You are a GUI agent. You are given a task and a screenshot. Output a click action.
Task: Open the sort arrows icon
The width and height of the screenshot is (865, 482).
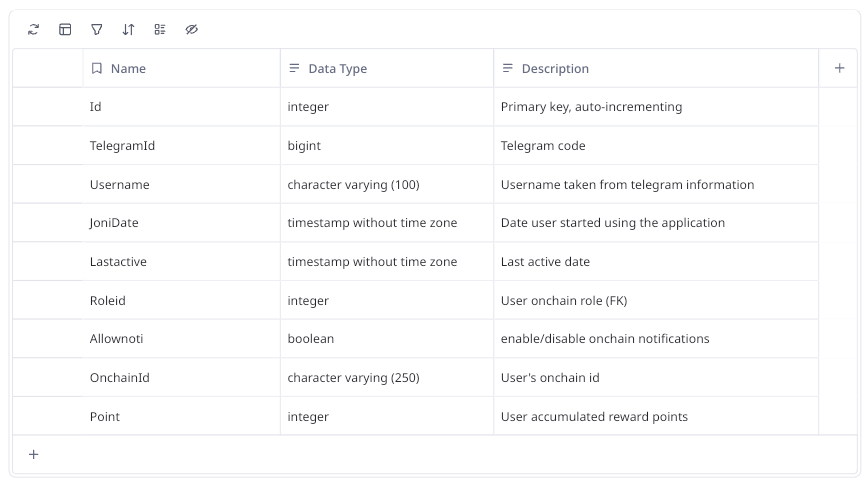tap(128, 30)
